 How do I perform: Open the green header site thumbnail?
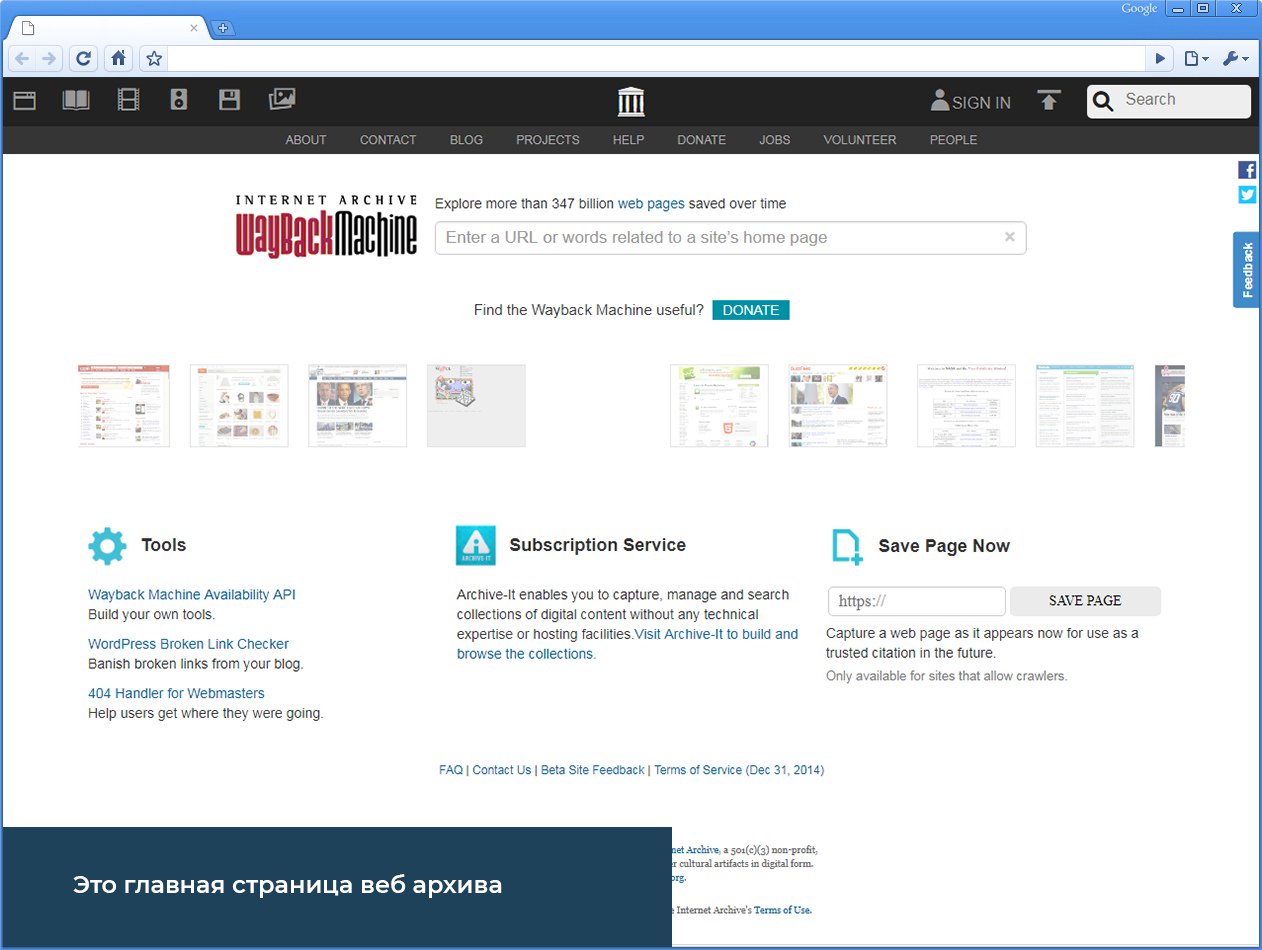pyautogui.click(x=719, y=405)
